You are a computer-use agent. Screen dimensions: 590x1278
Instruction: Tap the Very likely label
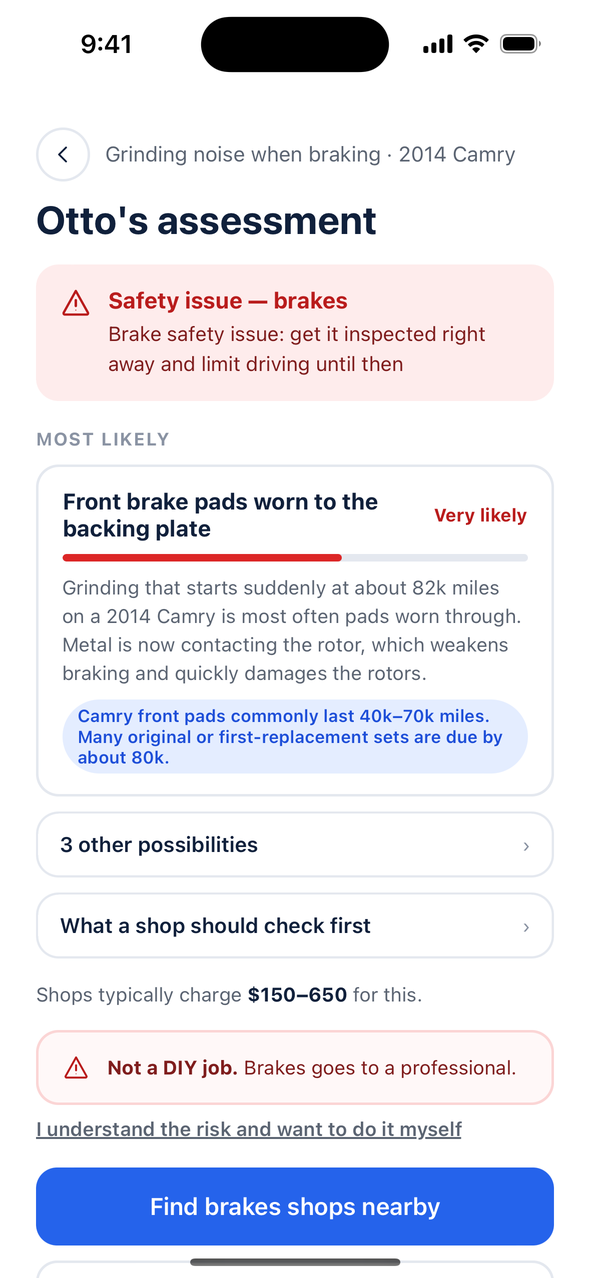tap(480, 516)
